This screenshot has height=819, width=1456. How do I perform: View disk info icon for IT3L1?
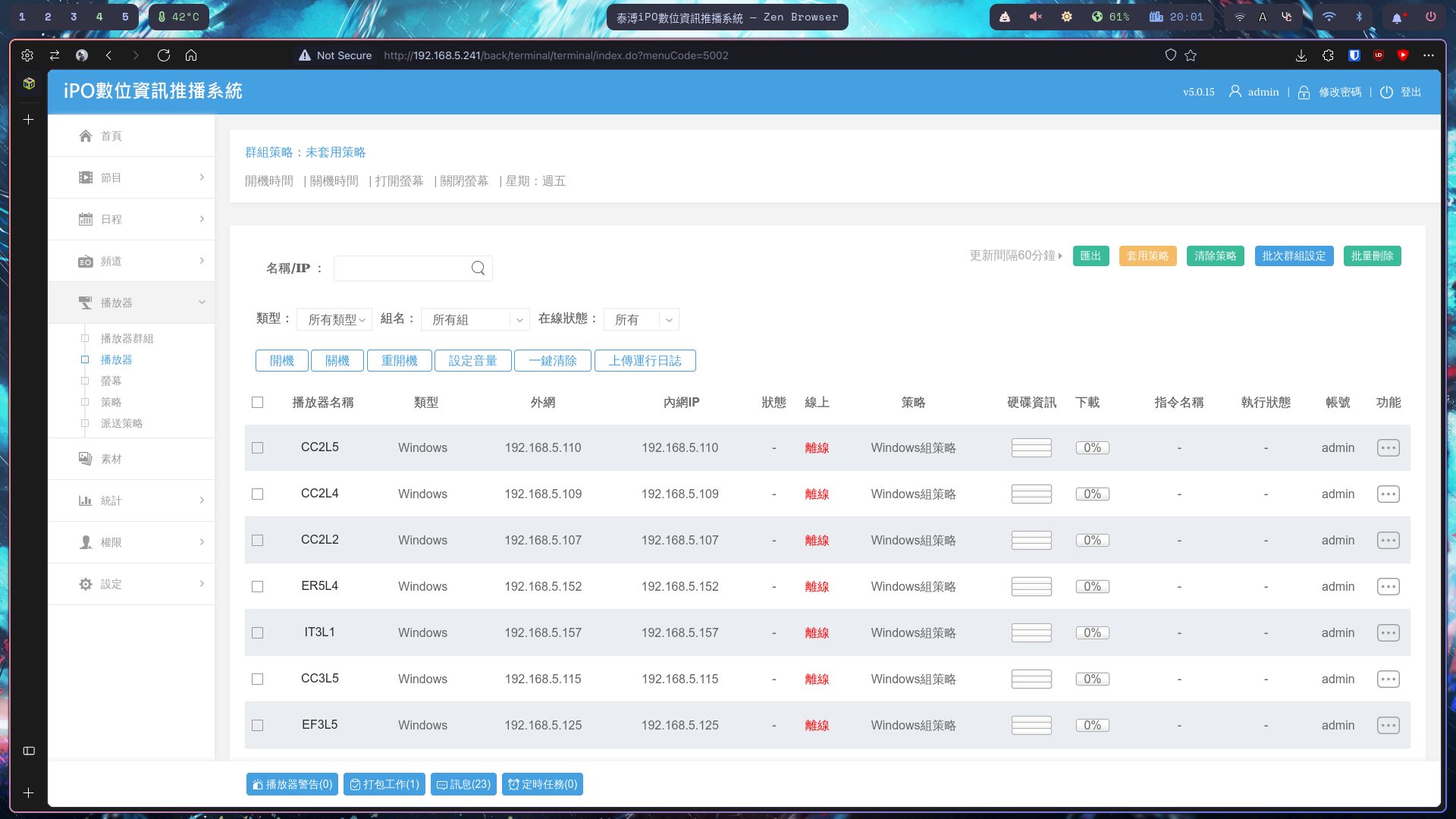click(x=1031, y=632)
